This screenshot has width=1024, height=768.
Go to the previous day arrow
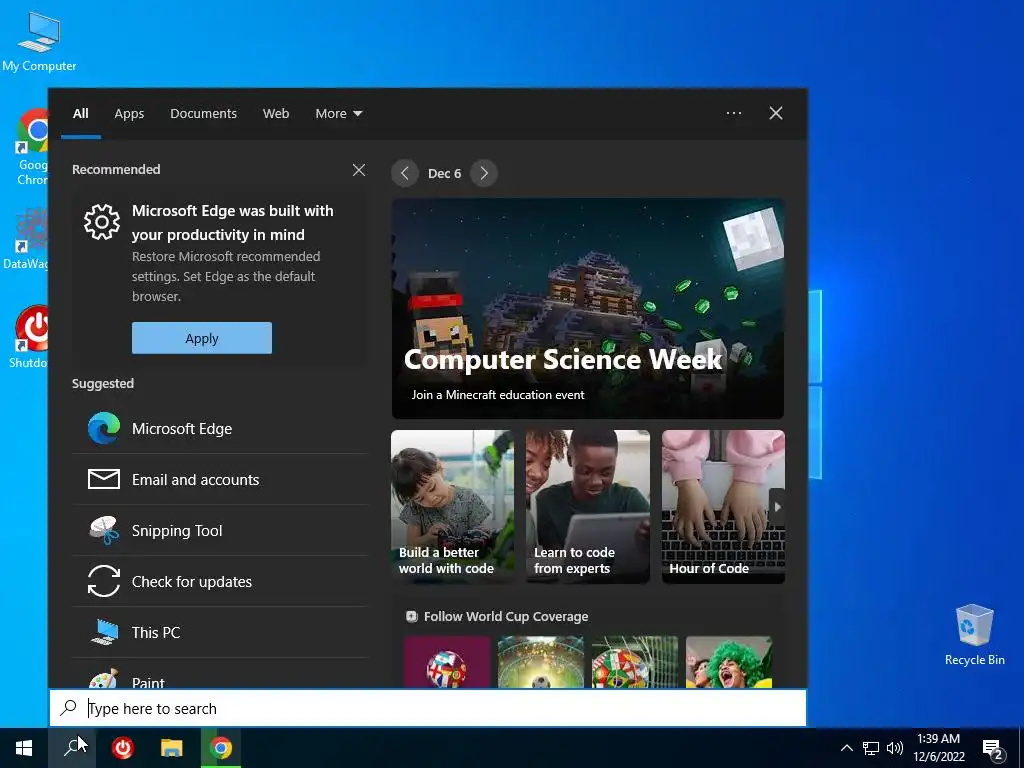pyautogui.click(x=405, y=173)
